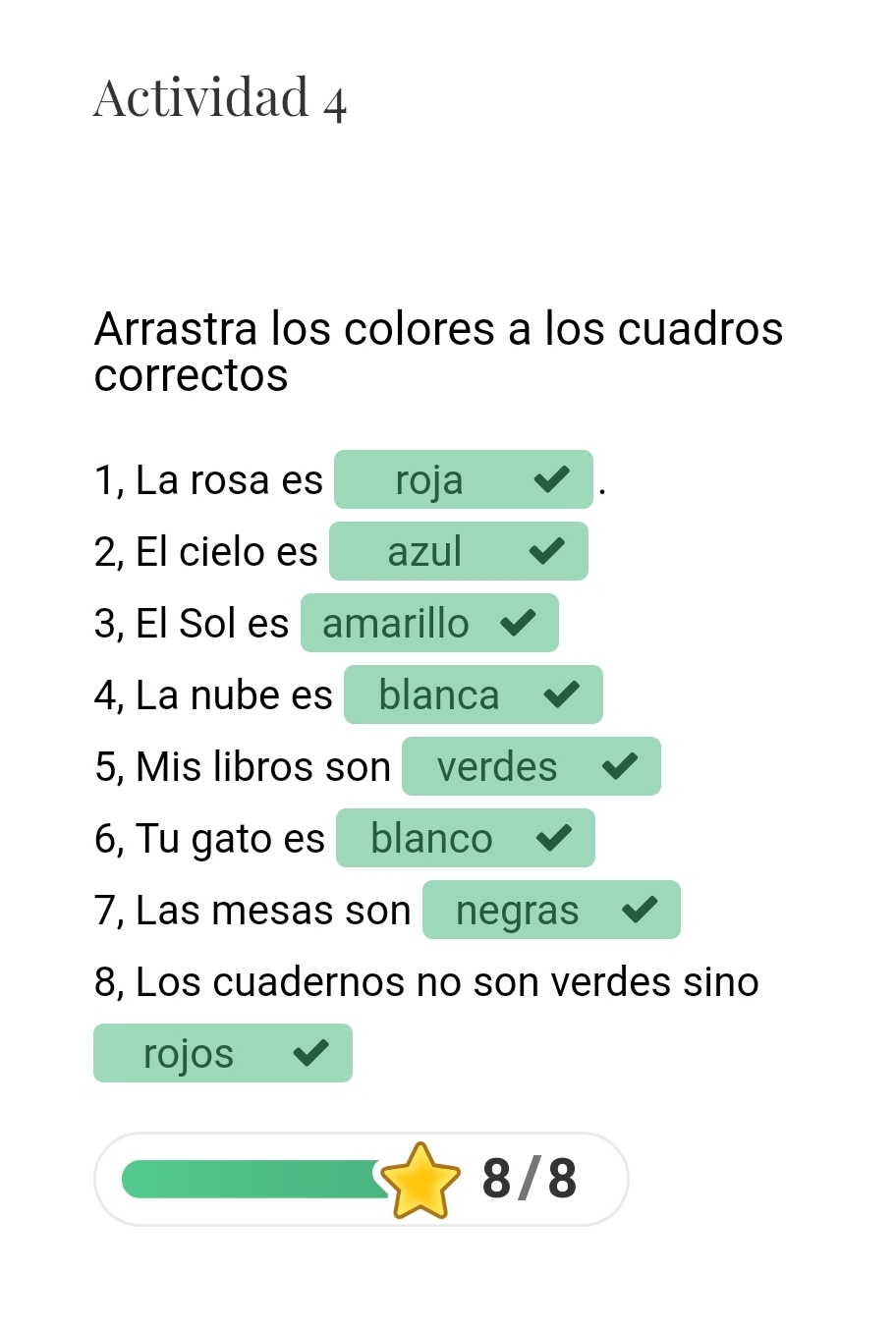The image size is (896, 1331).
Task: Click the checkmark beside rojos
Action: tap(310, 1053)
